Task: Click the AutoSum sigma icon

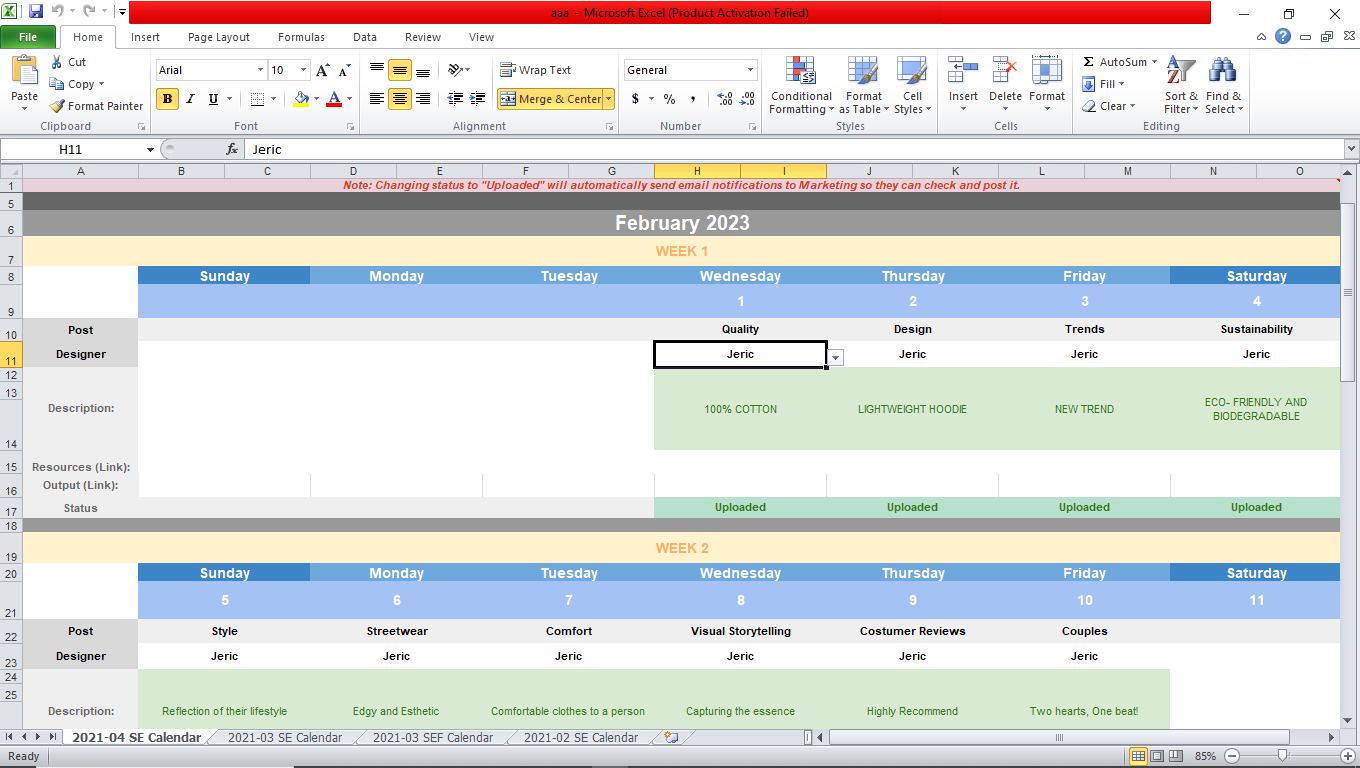Action: point(1088,62)
